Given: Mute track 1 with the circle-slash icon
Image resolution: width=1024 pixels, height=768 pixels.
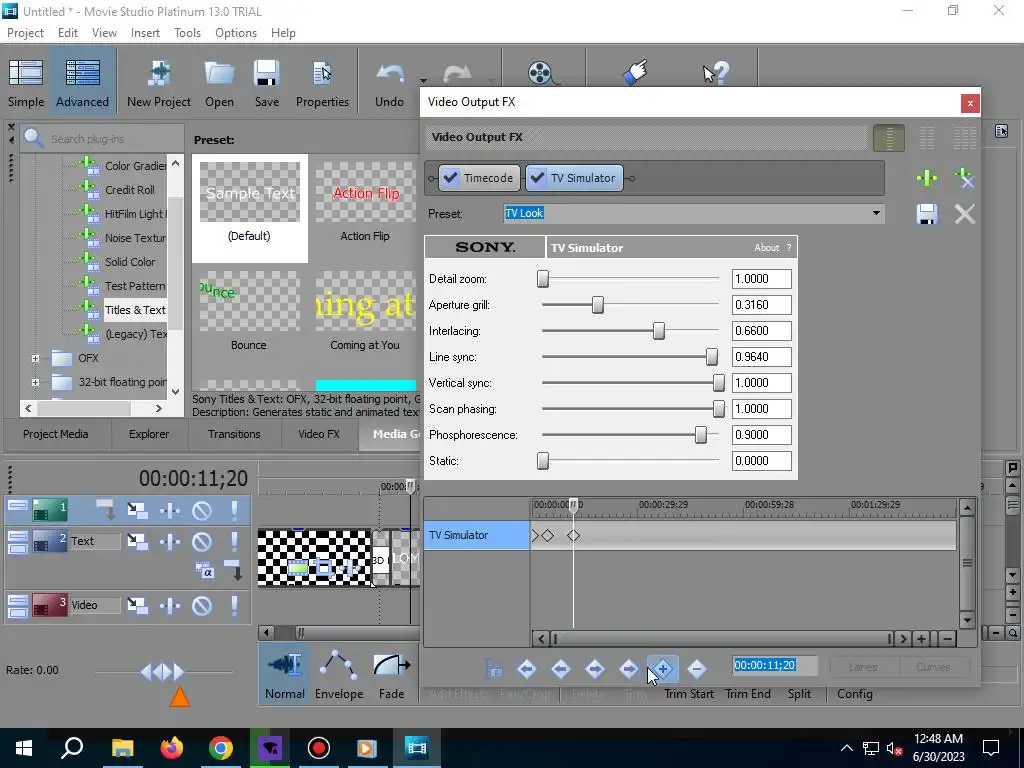Looking at the screenshot, I should [202, 510].
